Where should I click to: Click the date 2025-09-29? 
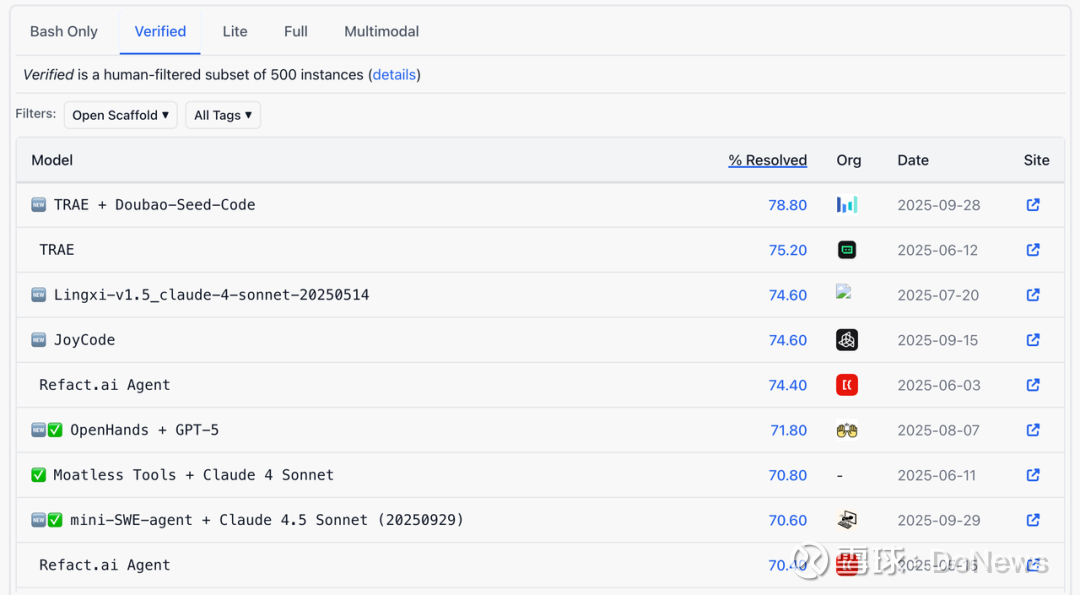(x=939, y=521)
